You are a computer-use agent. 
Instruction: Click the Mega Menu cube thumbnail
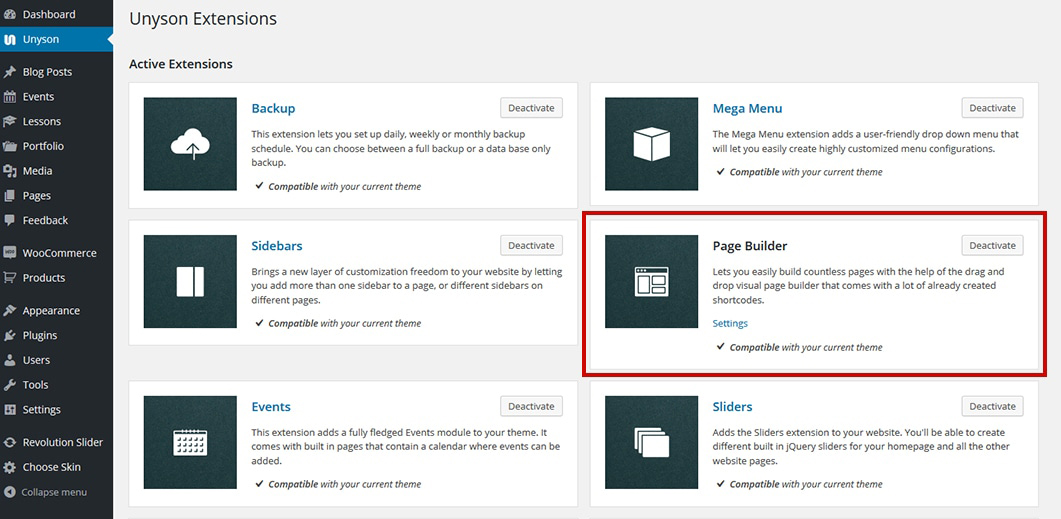coord(652,144)
